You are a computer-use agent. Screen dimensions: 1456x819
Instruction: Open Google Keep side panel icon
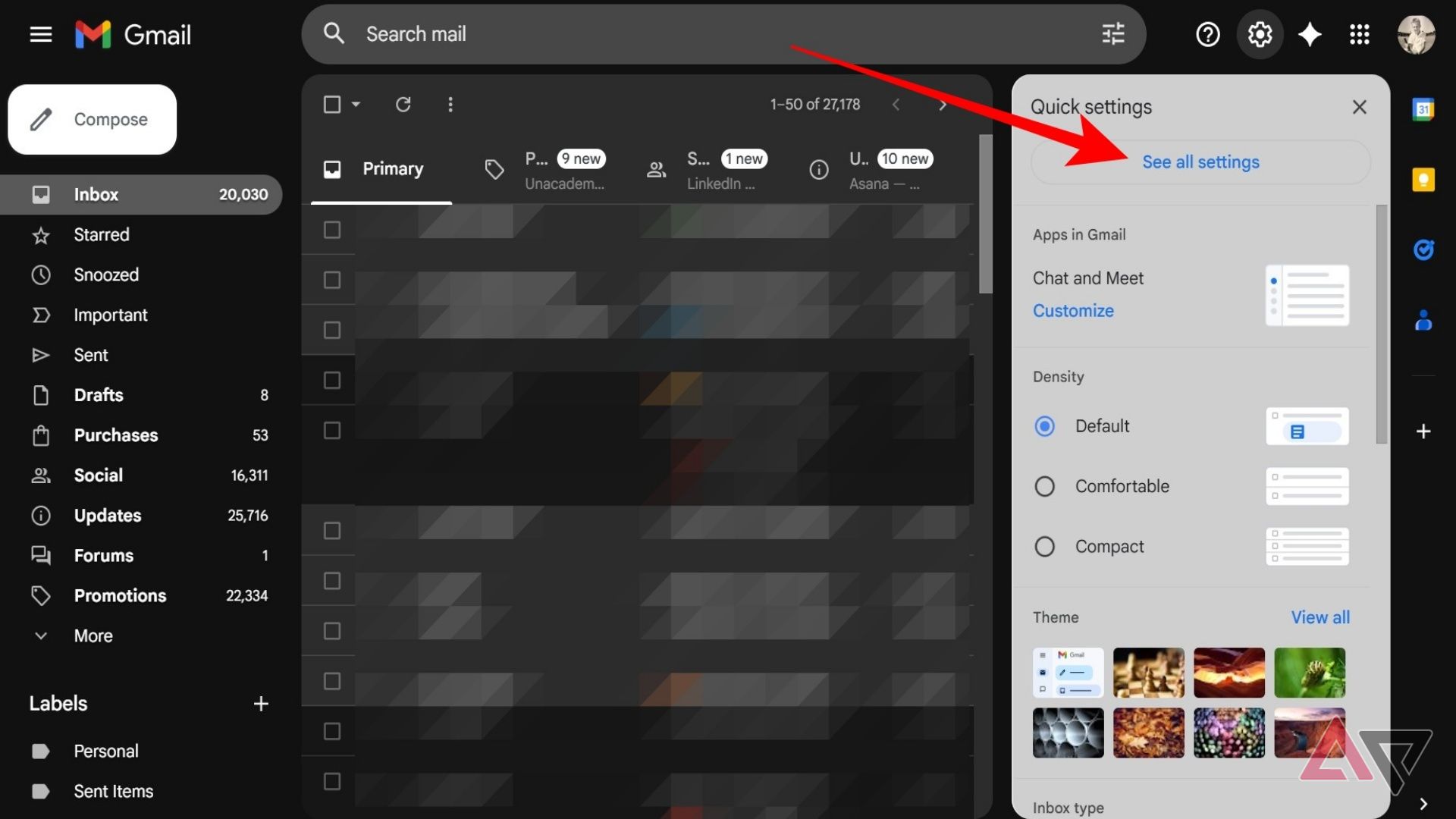1423,180
